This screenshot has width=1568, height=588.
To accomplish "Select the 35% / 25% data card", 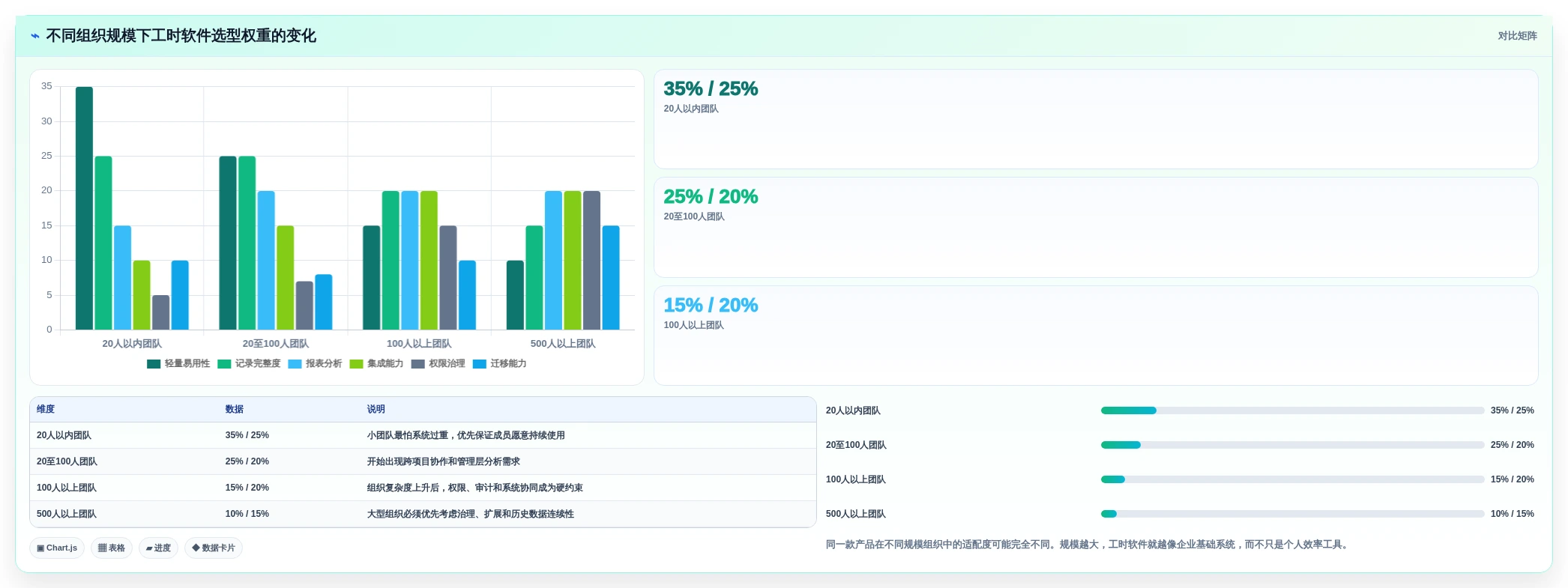I will (1096, 119).
